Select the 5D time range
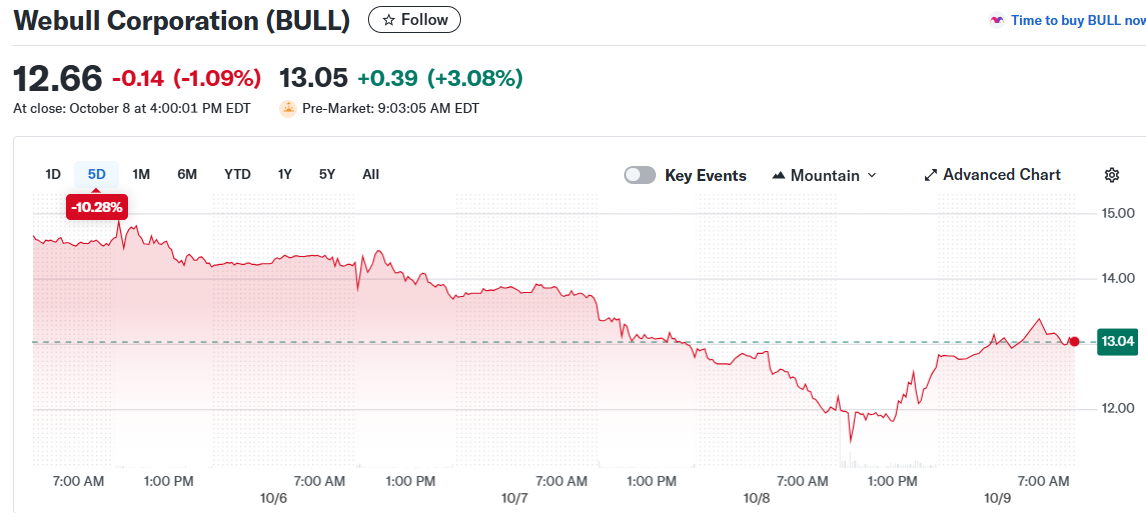1146x513 pixels. pos(96,174)
